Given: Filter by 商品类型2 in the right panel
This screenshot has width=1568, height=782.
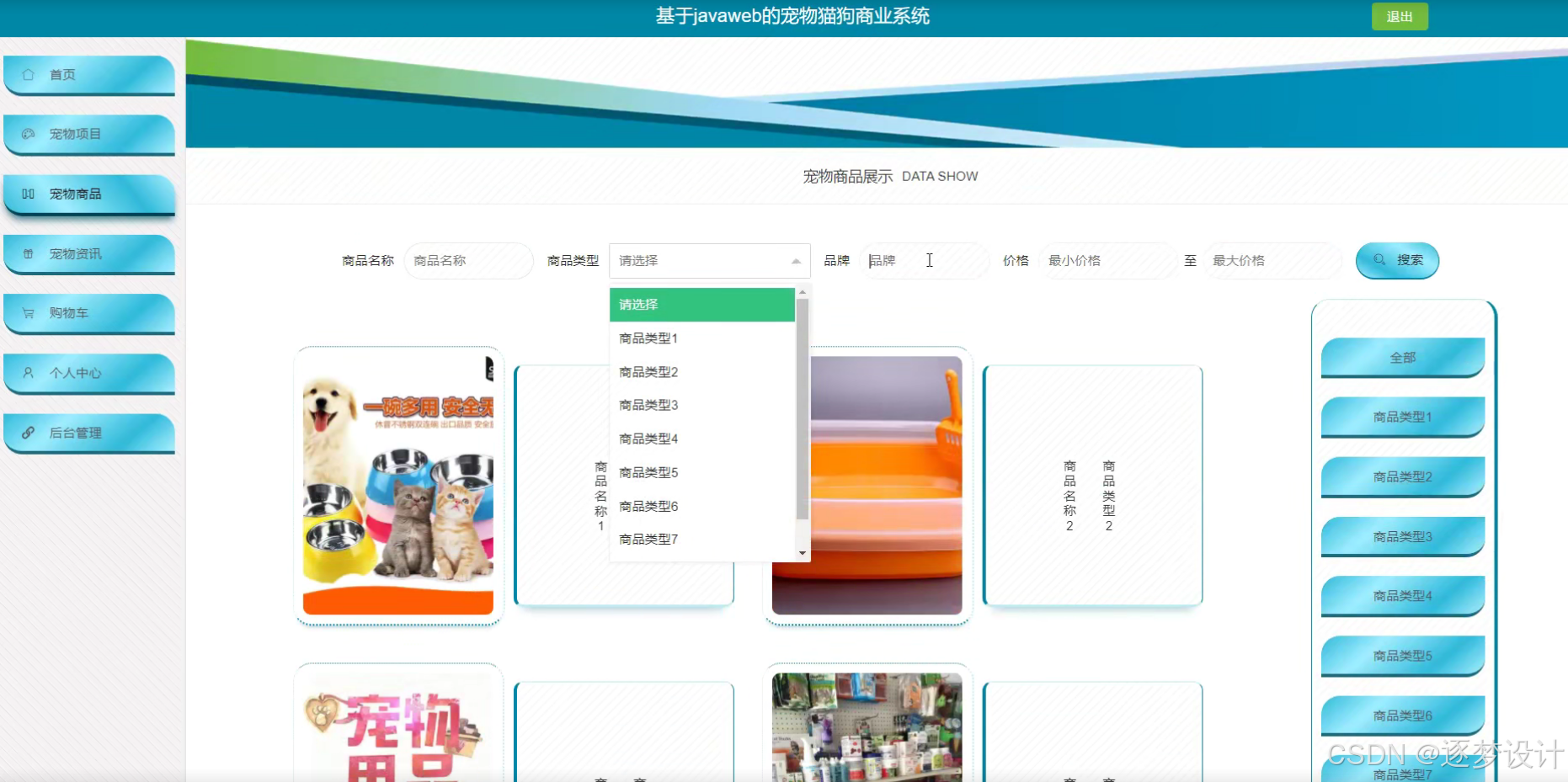Looking at the screenshot, I should [1403, 477].
